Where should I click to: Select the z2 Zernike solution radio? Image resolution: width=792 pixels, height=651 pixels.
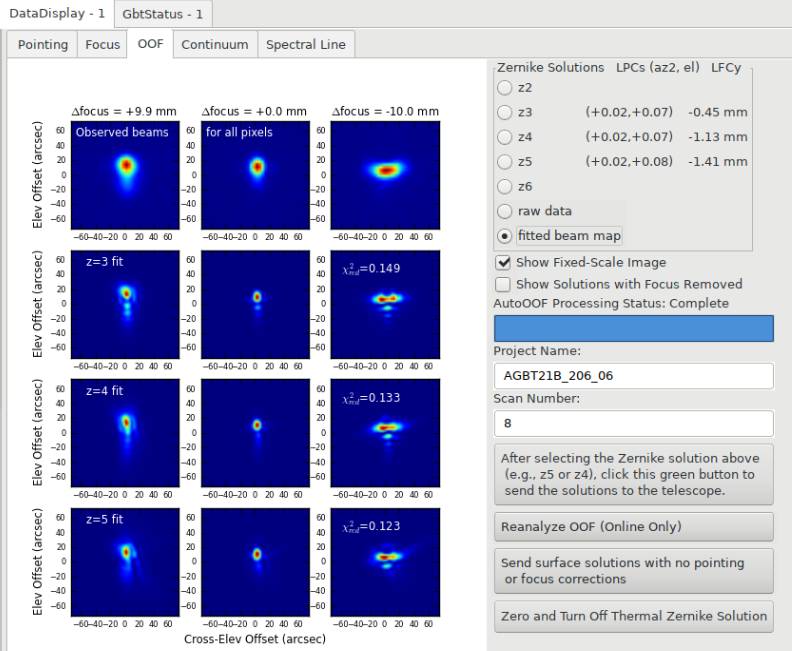pos(505,87)
